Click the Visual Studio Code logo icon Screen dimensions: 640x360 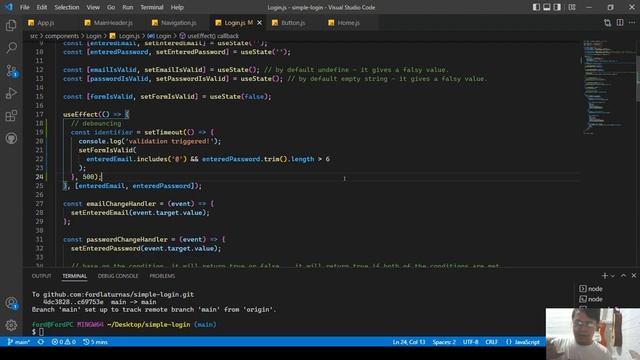click(x=9, y=7)
